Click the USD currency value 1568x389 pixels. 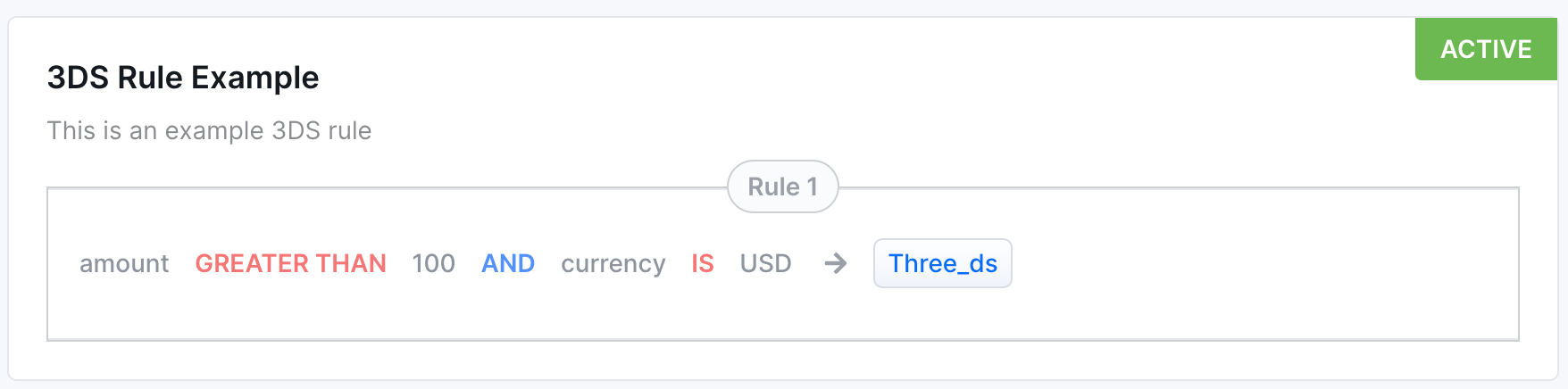765,263
